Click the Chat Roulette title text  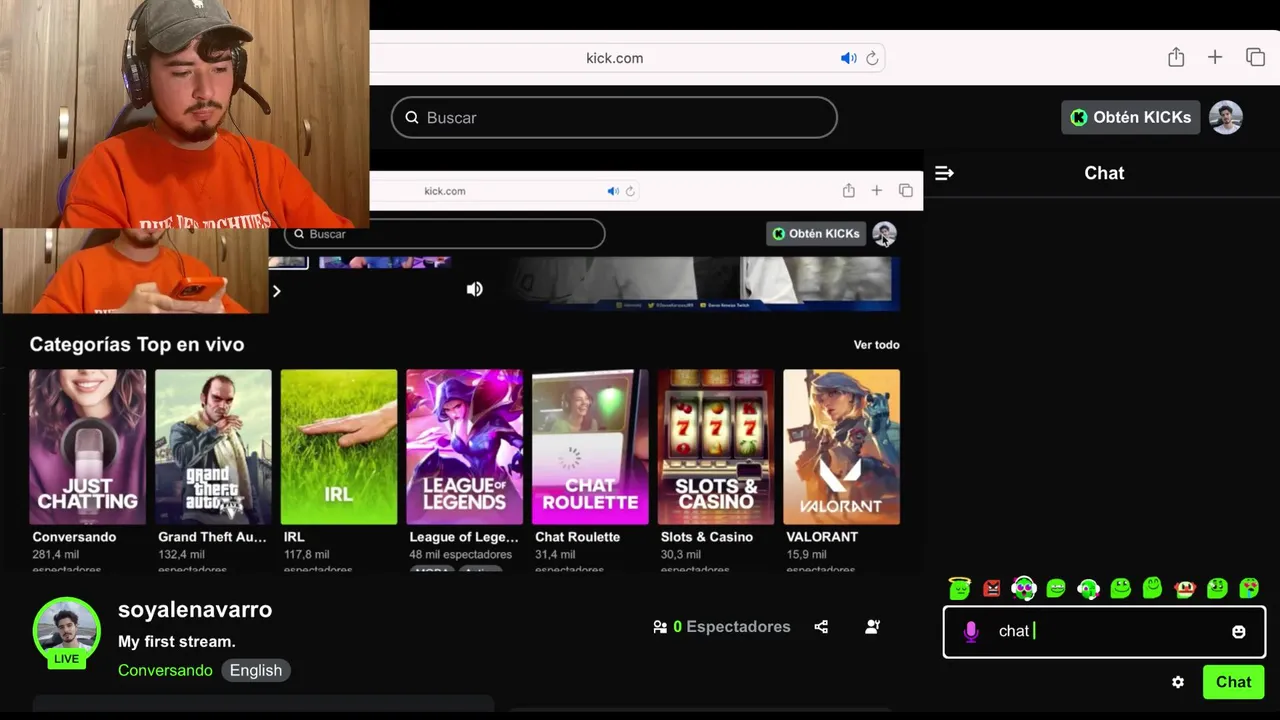(577, 537)
